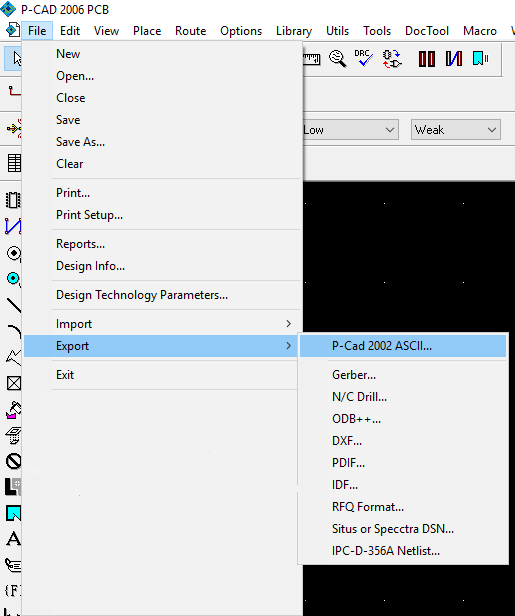Select the Place Text A tool
This screenshot has width=515, height=616.
tap(13, 539)
